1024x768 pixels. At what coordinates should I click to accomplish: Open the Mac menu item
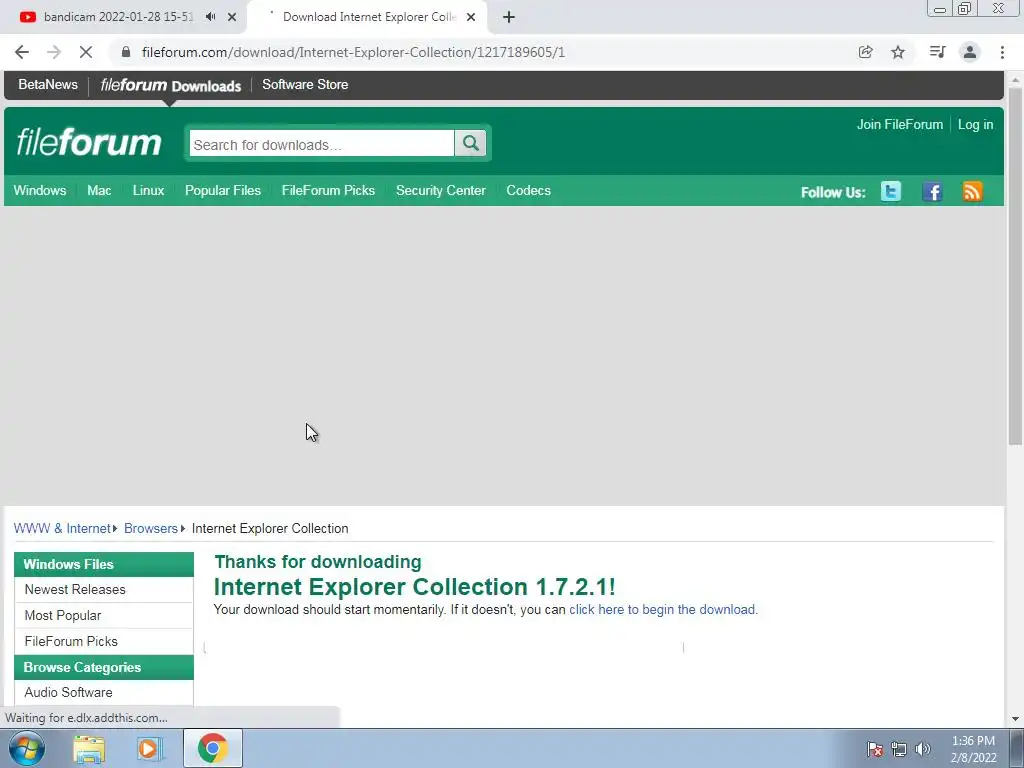(x=99, y=191)
